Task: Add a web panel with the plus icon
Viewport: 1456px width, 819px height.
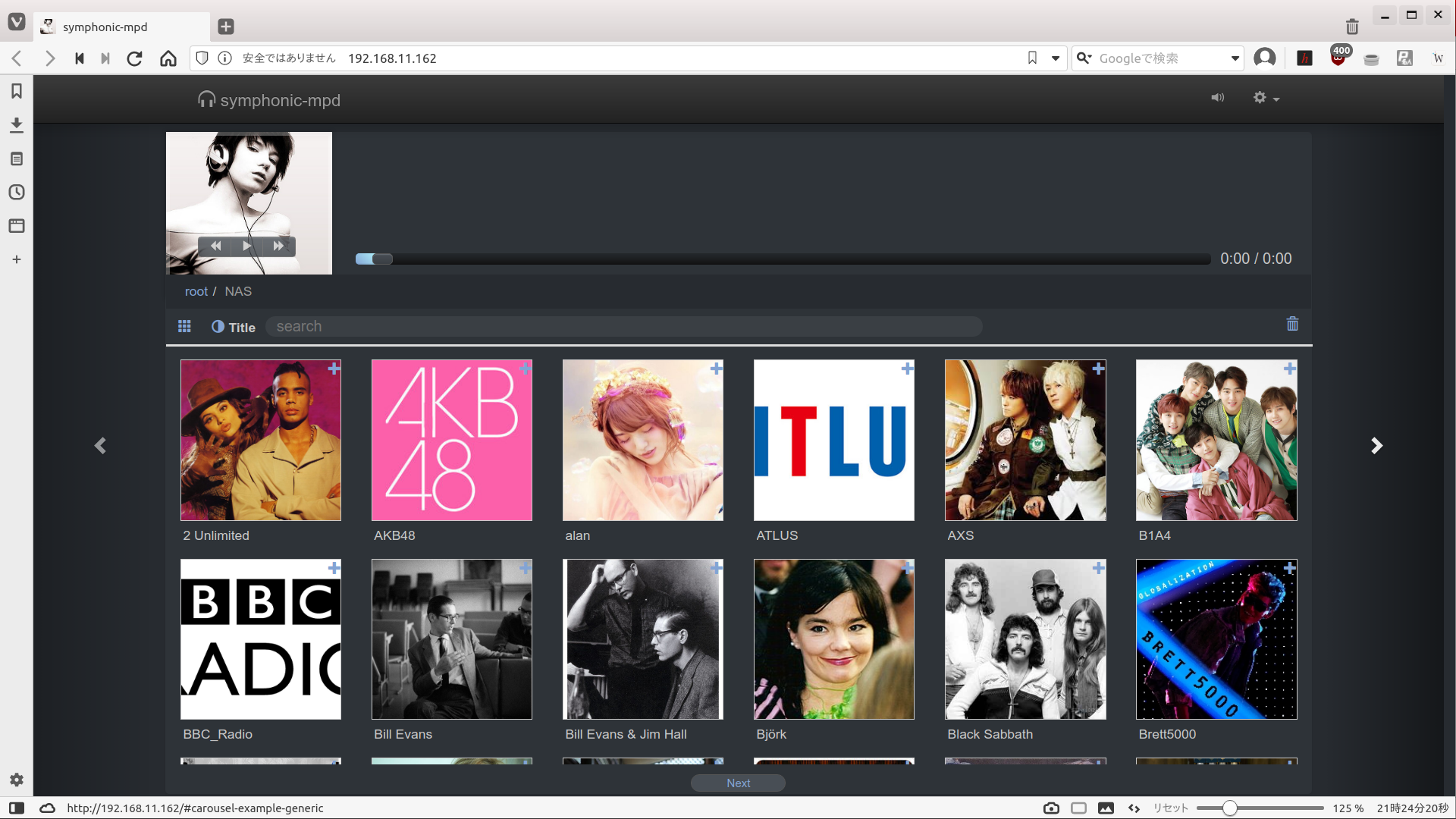Action: point(17,259)
